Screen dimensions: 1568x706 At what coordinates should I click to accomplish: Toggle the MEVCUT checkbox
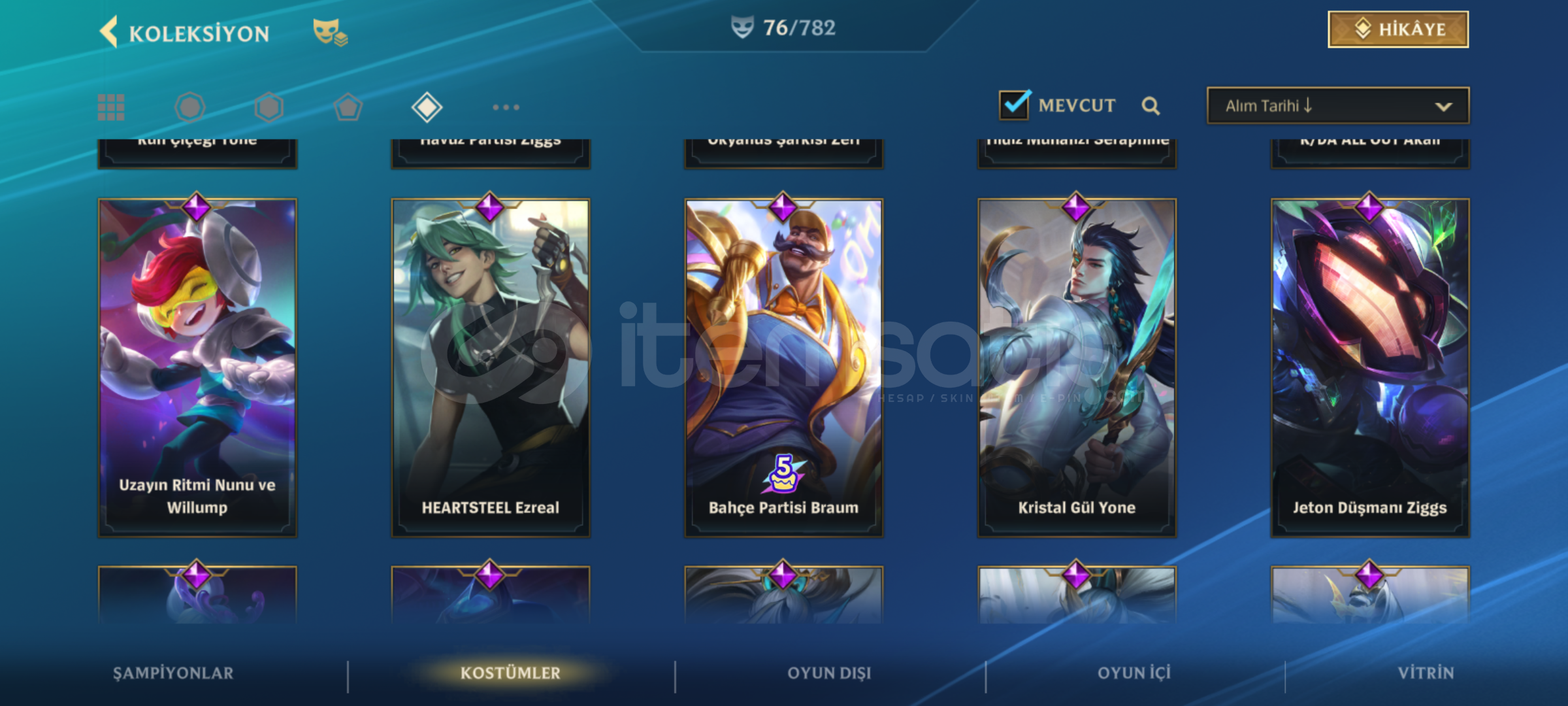point(1015,105)
